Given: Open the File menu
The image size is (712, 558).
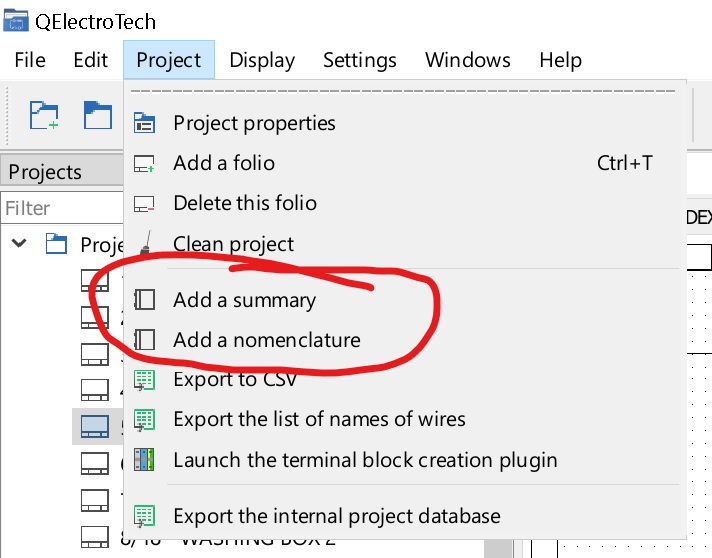Looking at the screenshot, I should coord(30,60).
